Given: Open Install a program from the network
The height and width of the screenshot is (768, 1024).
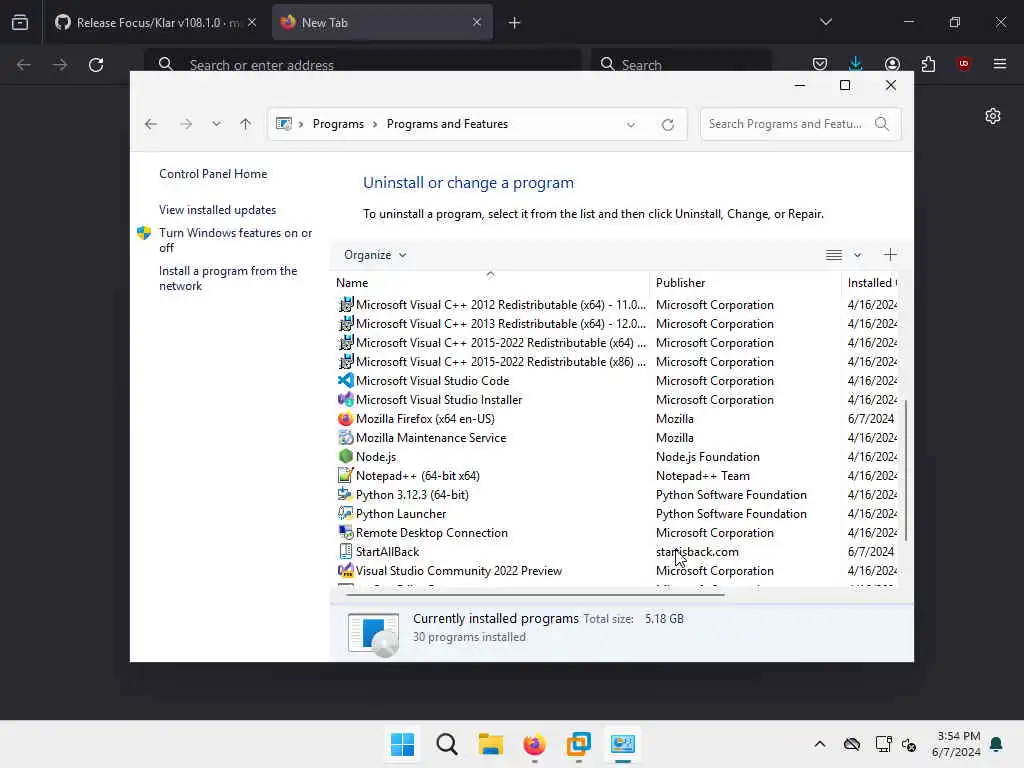Looking at the screenshot, I should [x=228, y=278].
